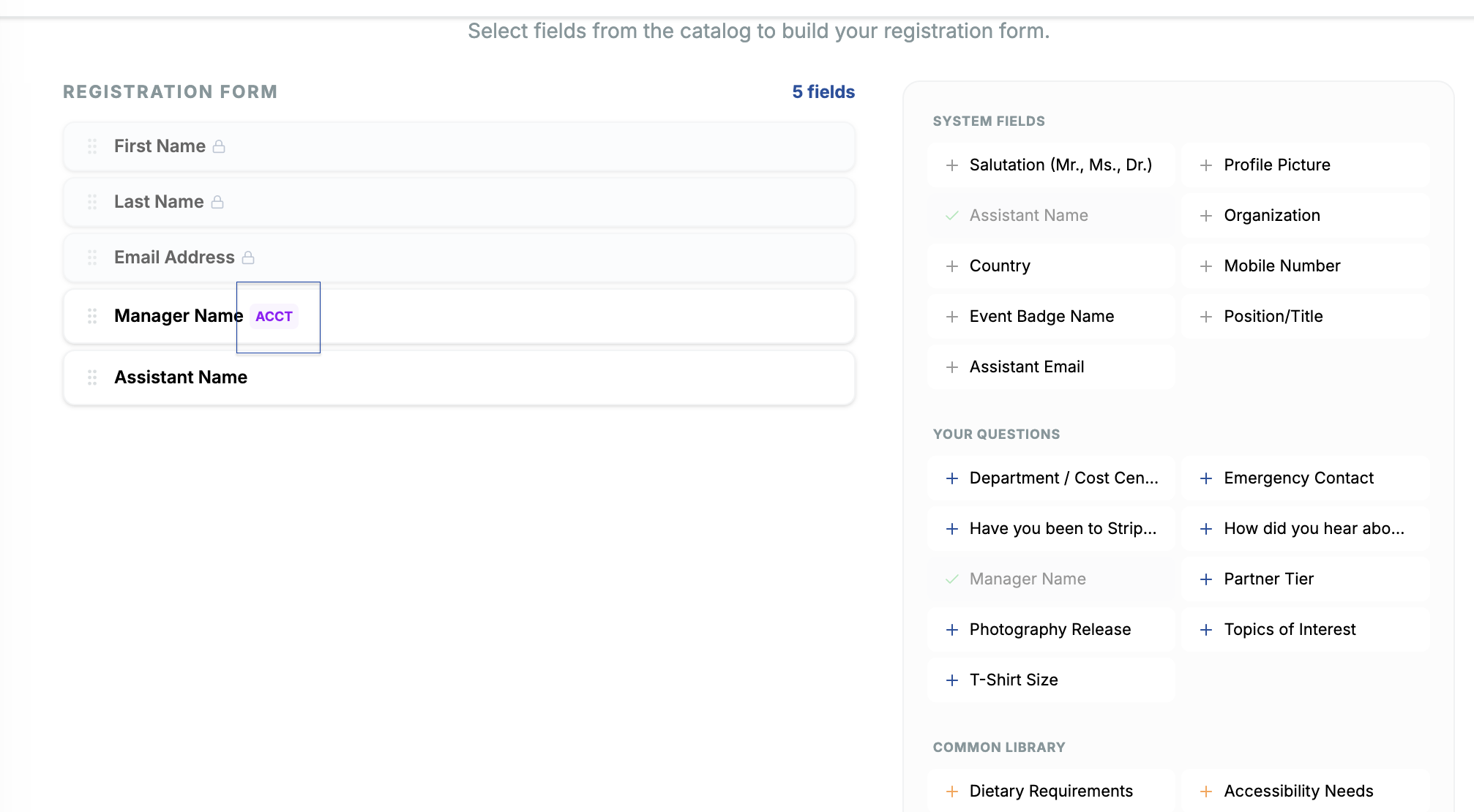Click the drag handle on Manager Name row
The width and height of the screenshot is (1474, 812).
[92, 316]
